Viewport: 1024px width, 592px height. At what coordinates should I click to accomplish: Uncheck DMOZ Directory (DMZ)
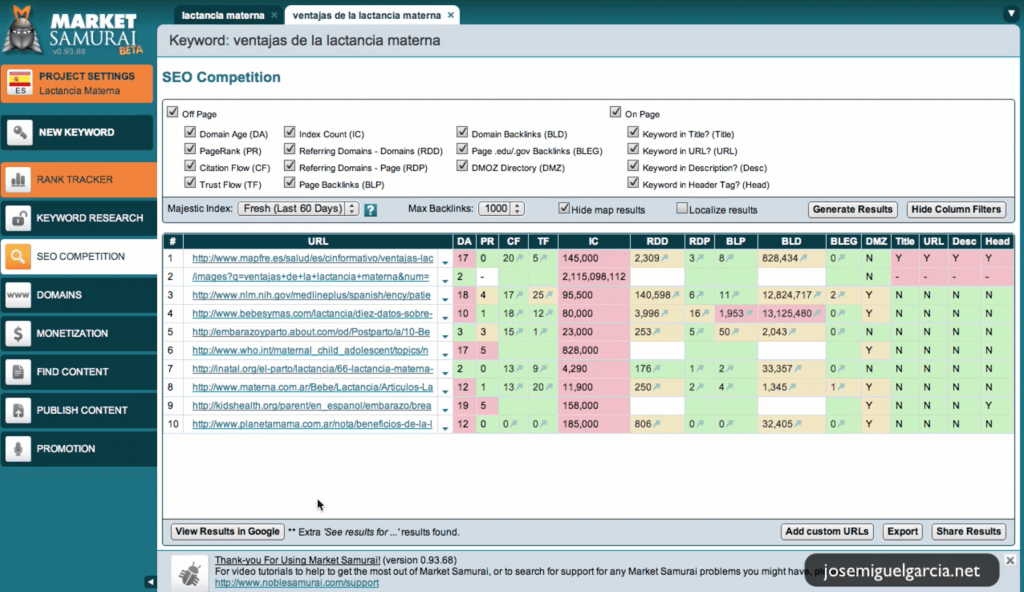(x=462, y=166)
